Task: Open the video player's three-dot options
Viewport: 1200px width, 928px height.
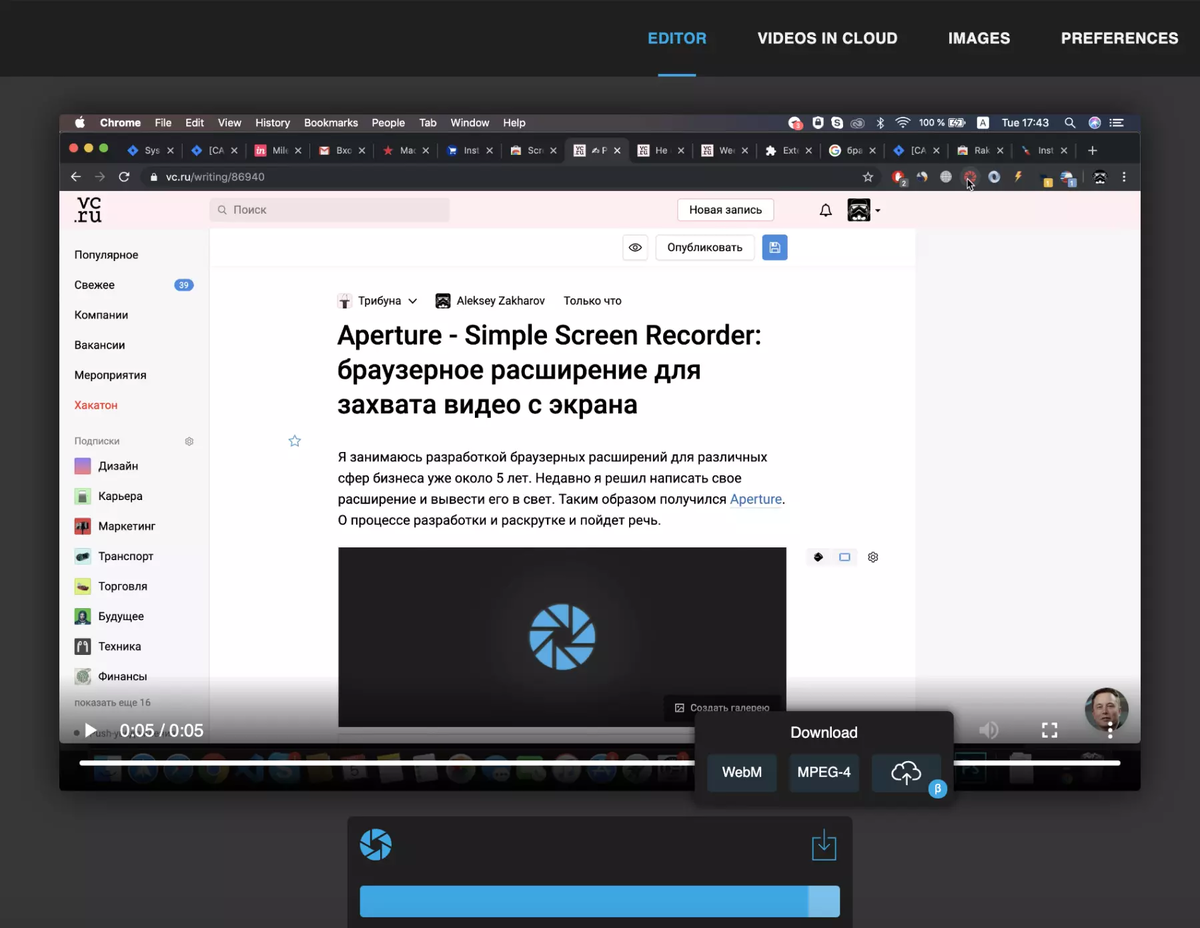Action: coord(1109,731)
